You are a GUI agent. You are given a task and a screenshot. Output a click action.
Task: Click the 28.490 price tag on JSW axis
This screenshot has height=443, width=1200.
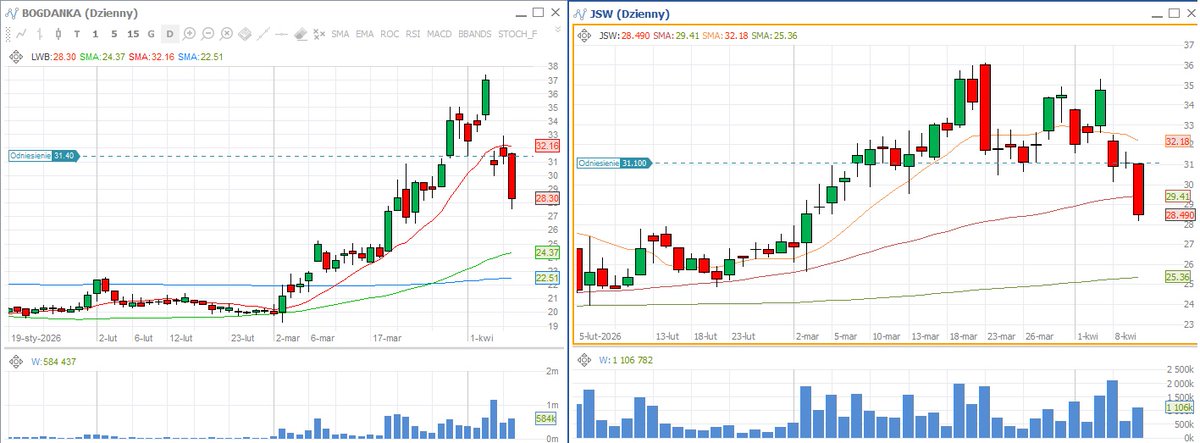coord(1180,215)
